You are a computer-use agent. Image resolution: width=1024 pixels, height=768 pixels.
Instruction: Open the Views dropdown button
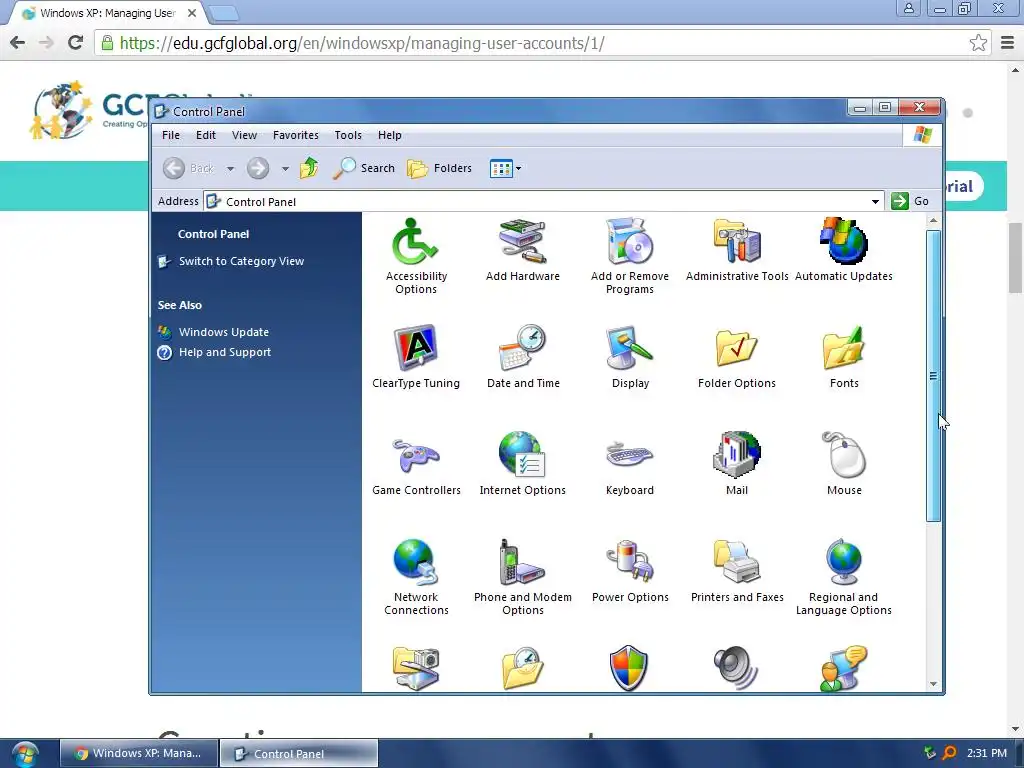pos(505,168)
